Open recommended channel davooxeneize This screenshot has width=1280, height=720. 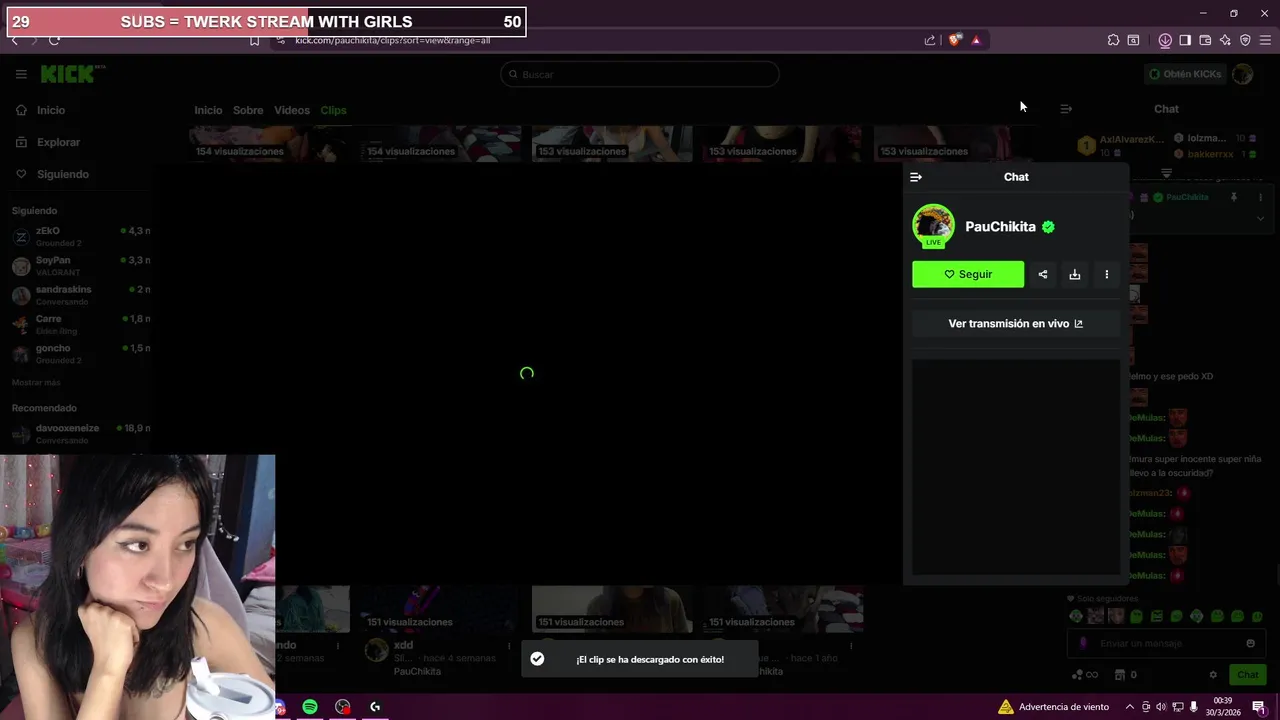[x=80, y=434]
